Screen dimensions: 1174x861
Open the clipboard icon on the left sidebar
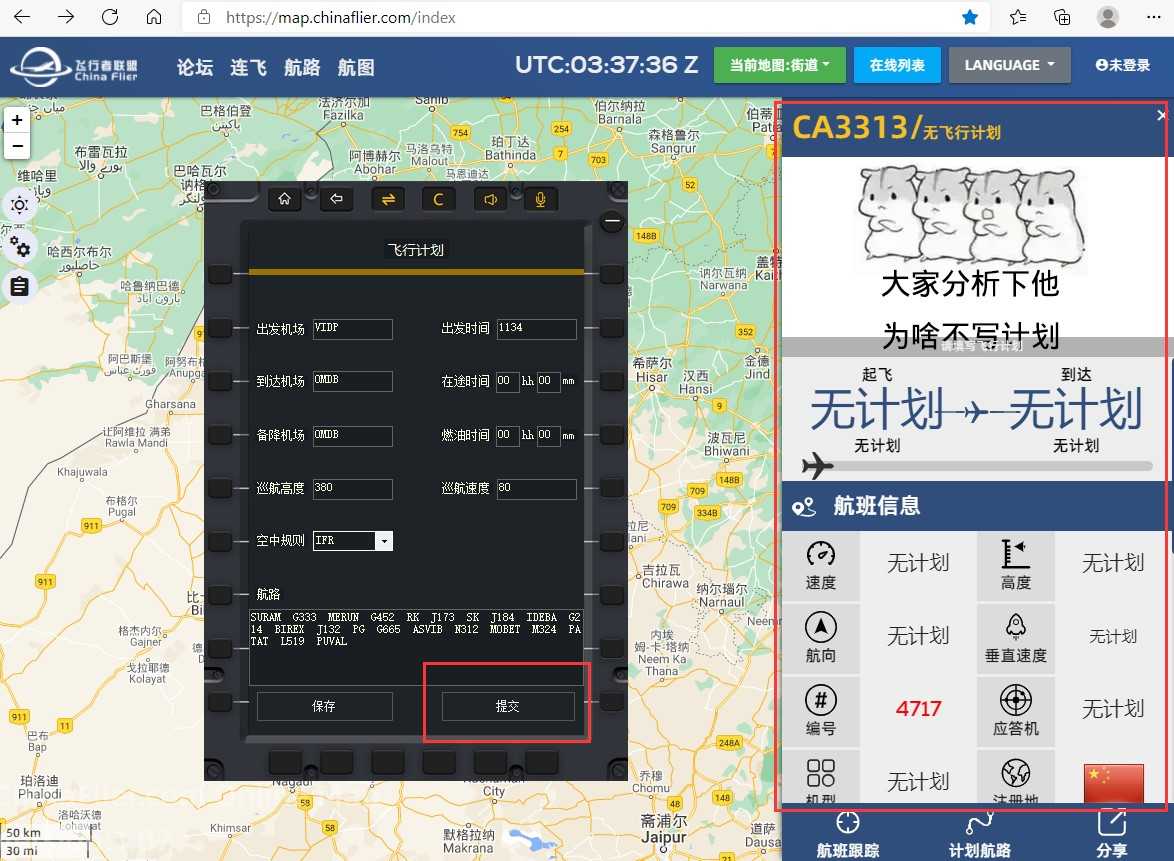point(20,287)
